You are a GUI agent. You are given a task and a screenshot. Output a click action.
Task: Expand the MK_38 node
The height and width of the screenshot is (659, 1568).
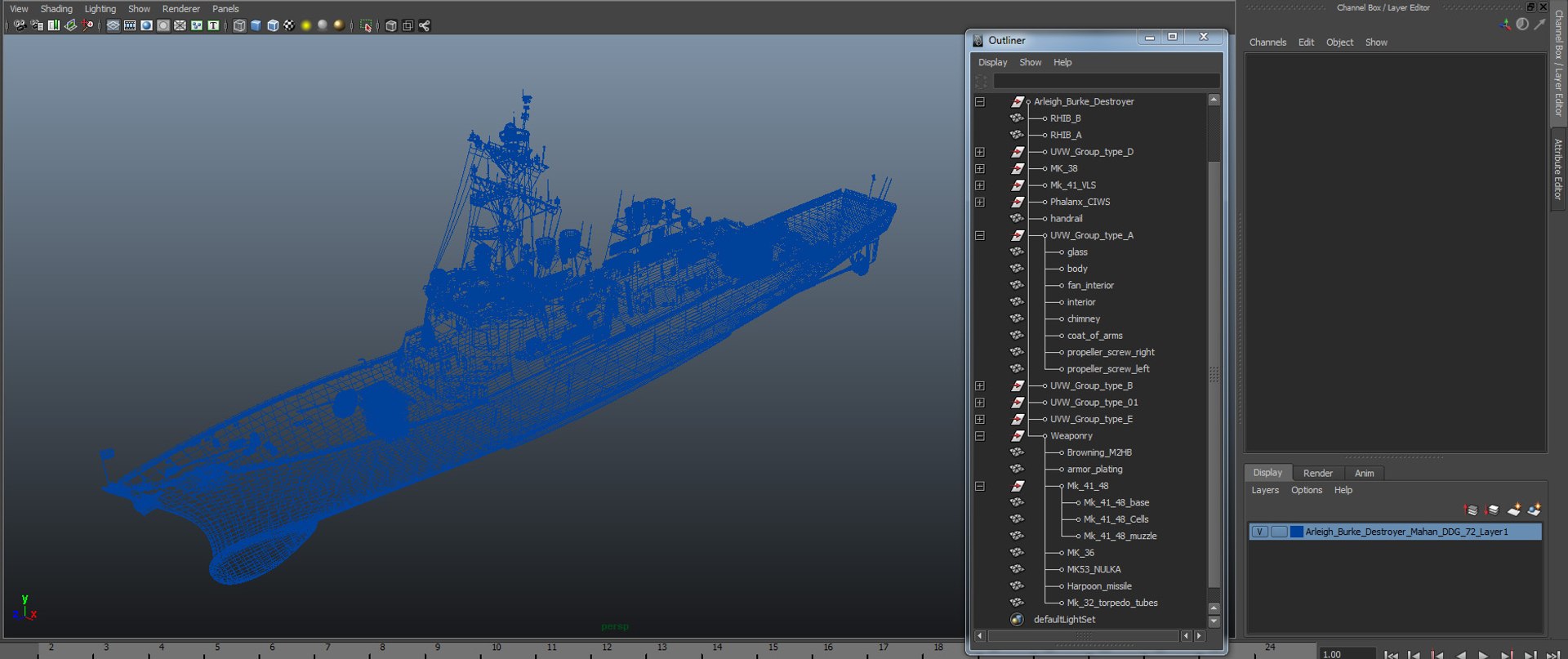pyautogui.click(x=980, y=169)
